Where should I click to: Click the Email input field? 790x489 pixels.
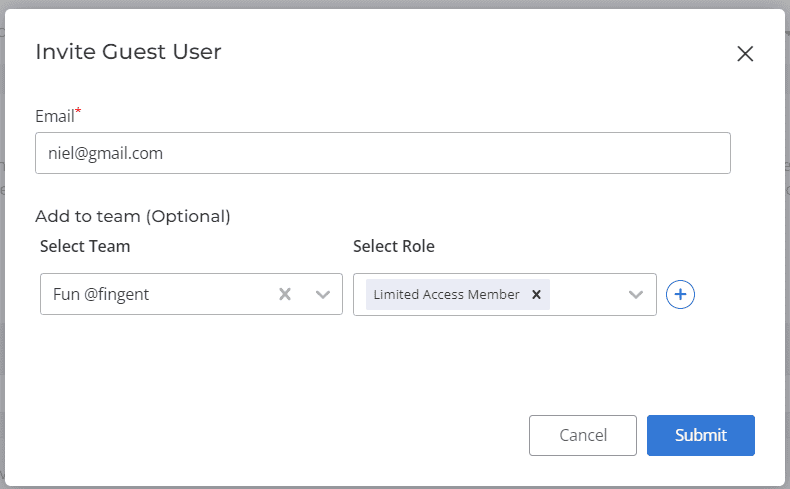pos(382,153)
